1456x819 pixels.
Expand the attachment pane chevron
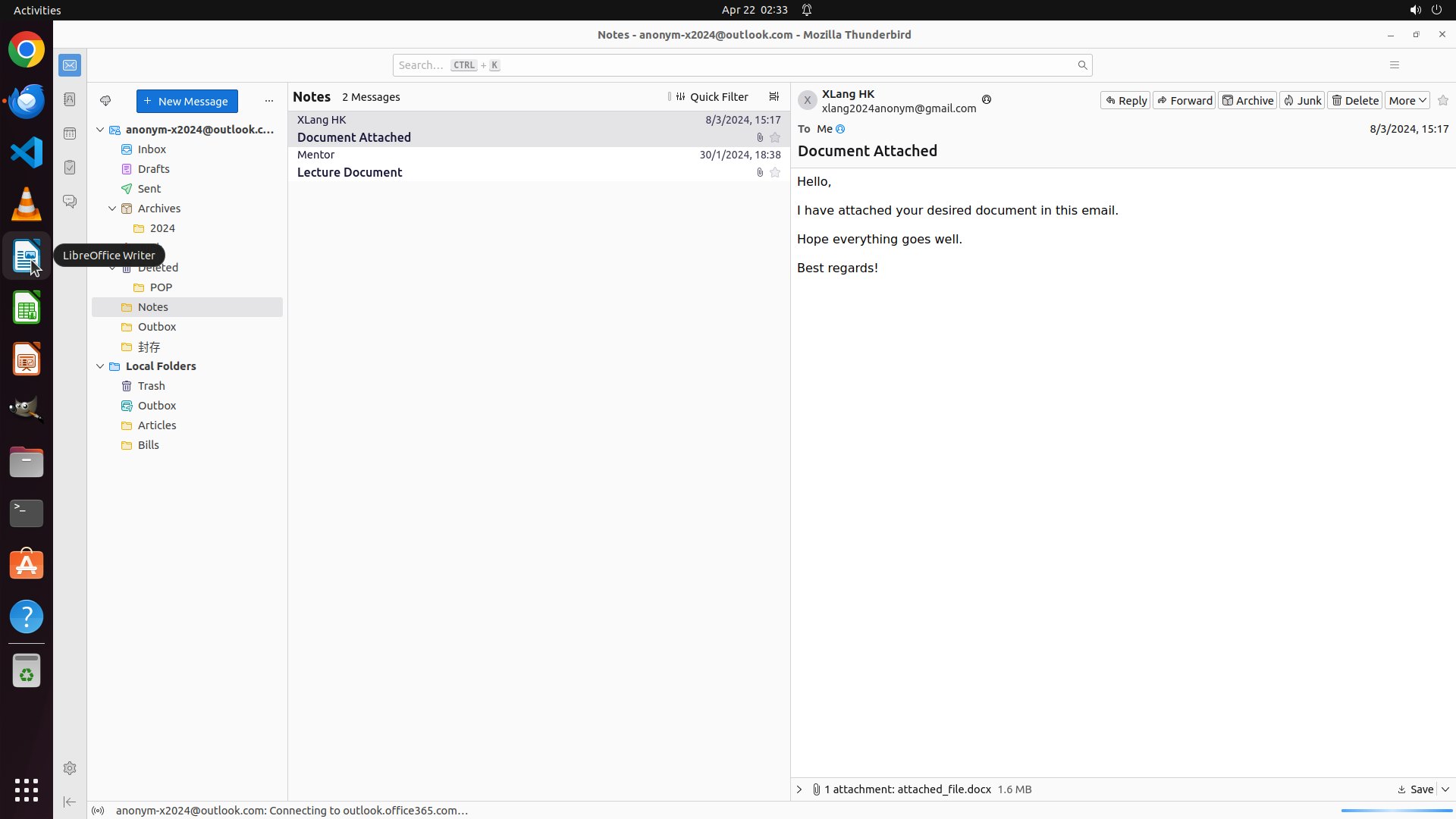(x=799, y=789)
